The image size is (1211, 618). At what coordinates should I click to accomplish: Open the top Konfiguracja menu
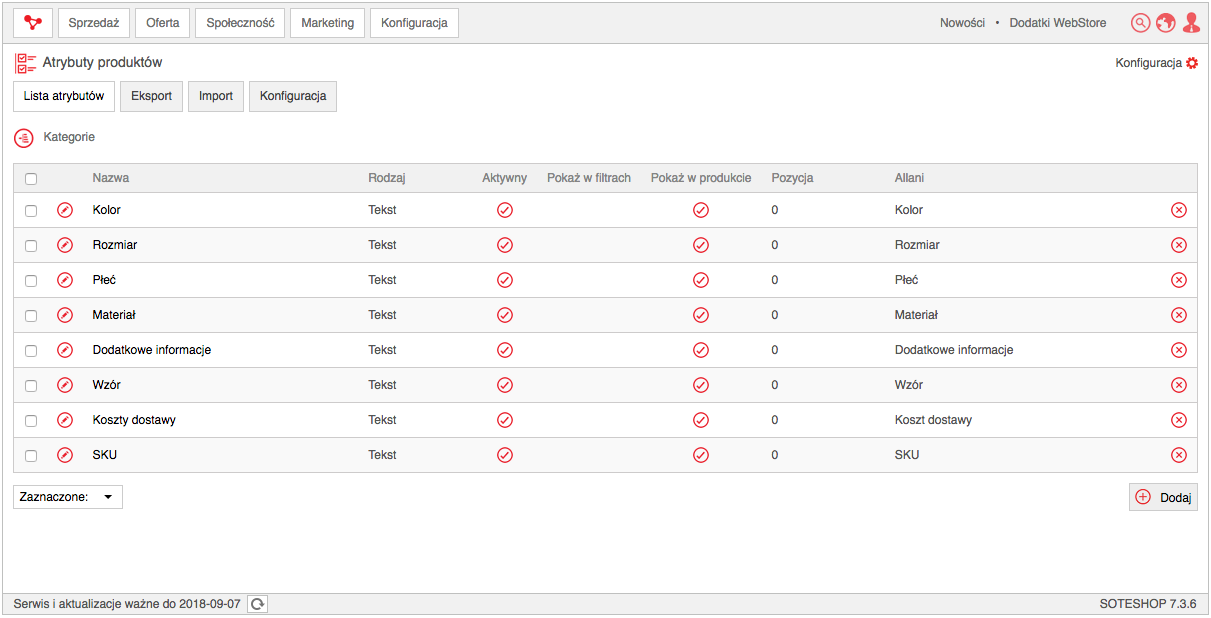click(x=414, y=23)
